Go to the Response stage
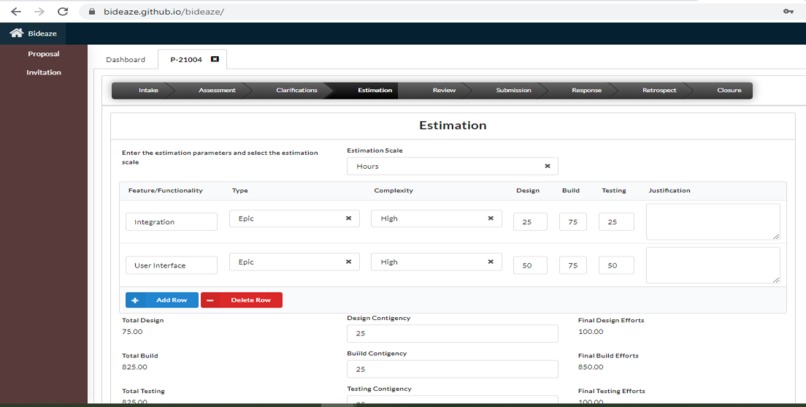 [587, 90]
